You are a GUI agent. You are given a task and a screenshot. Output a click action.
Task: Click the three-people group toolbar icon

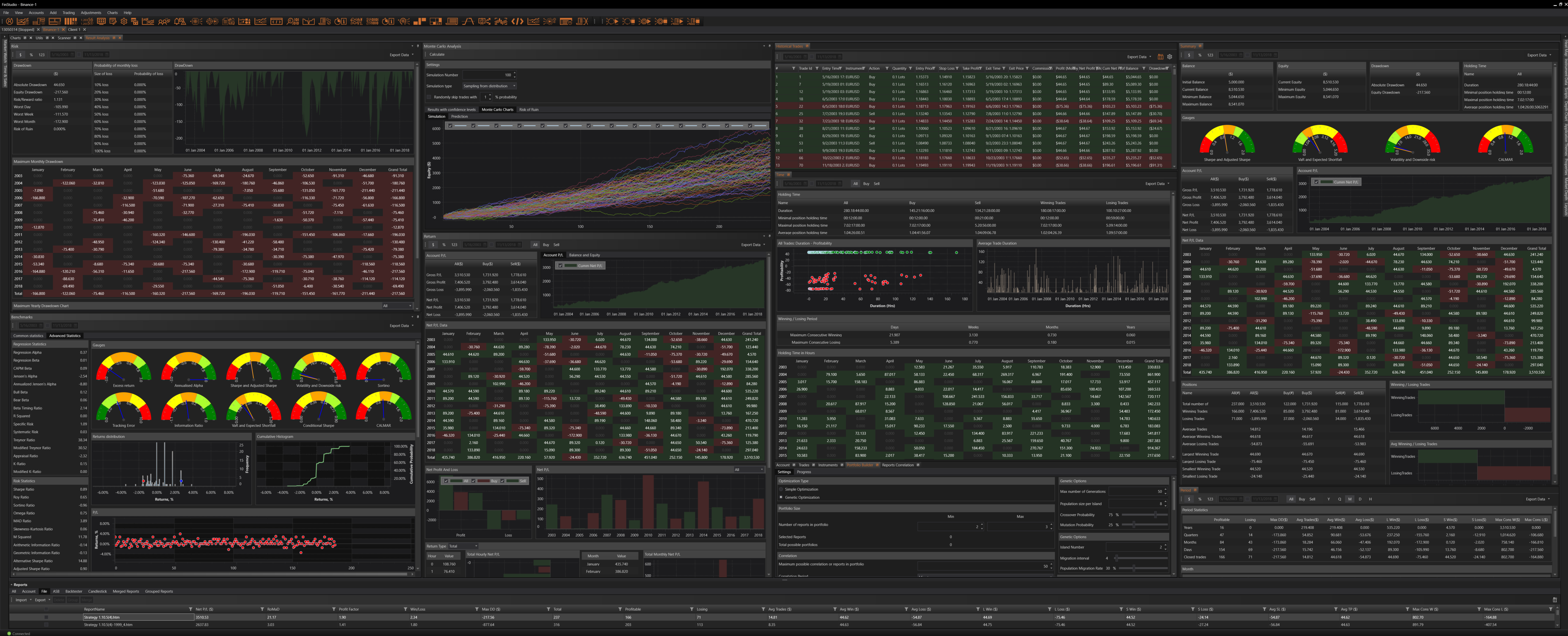[x=164, y=21]
